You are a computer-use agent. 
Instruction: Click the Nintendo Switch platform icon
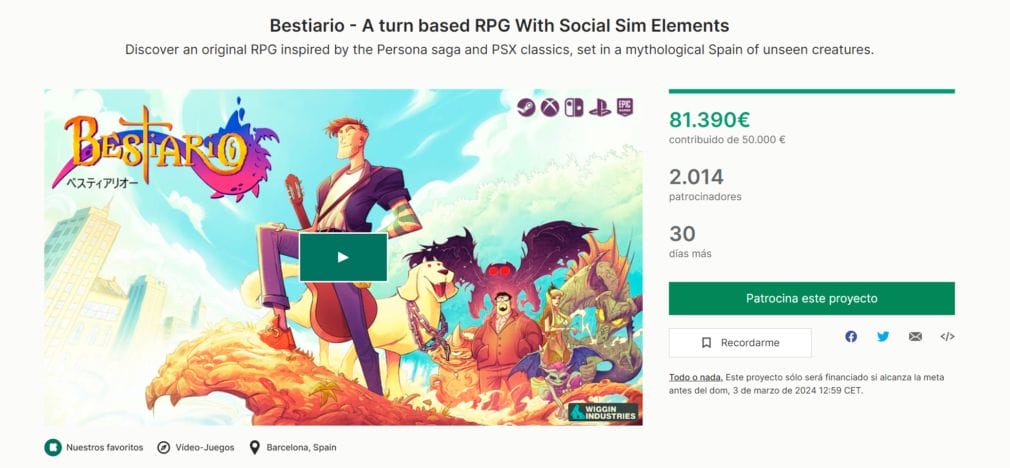[574, 107]
